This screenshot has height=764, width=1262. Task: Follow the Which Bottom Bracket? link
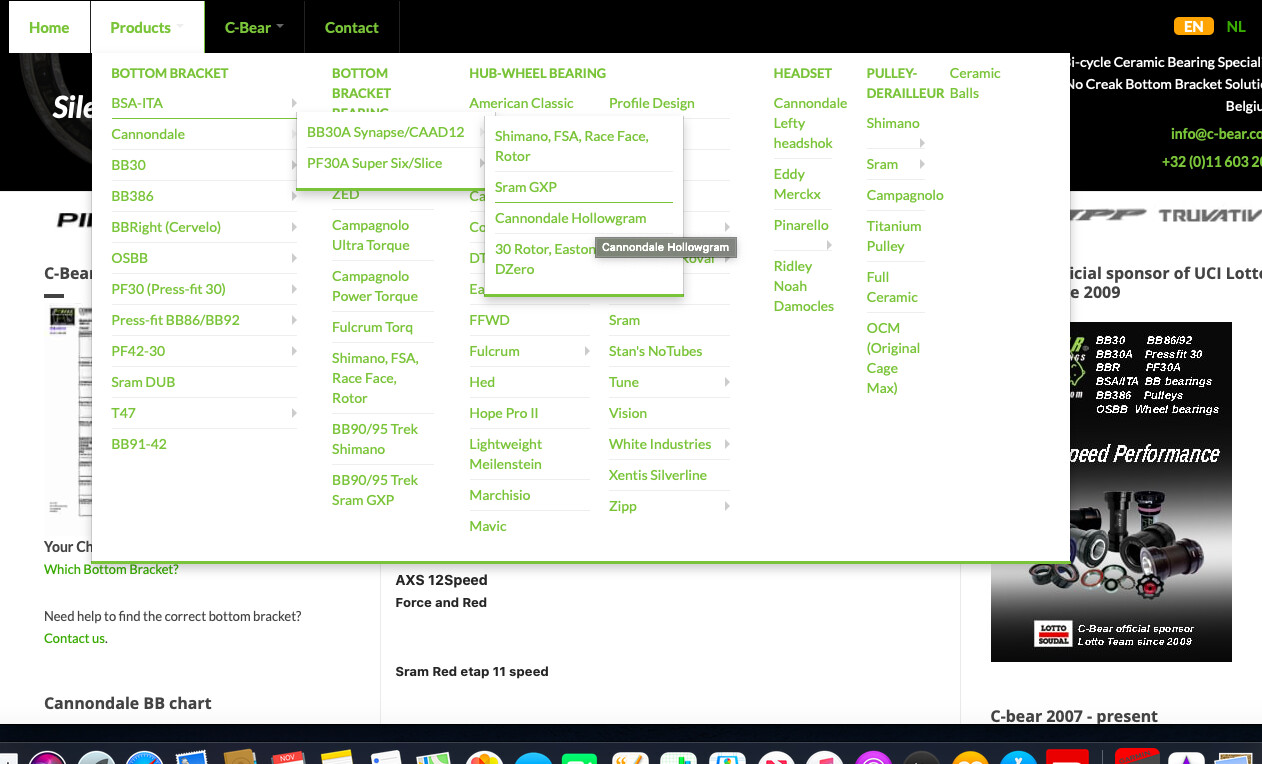pos(111,569)
